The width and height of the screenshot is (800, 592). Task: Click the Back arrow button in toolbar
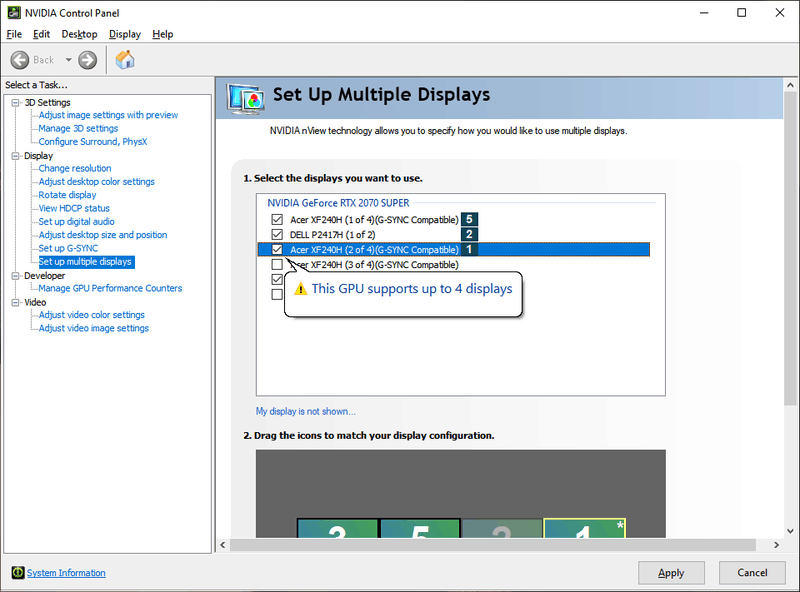(x=20, y=60)
